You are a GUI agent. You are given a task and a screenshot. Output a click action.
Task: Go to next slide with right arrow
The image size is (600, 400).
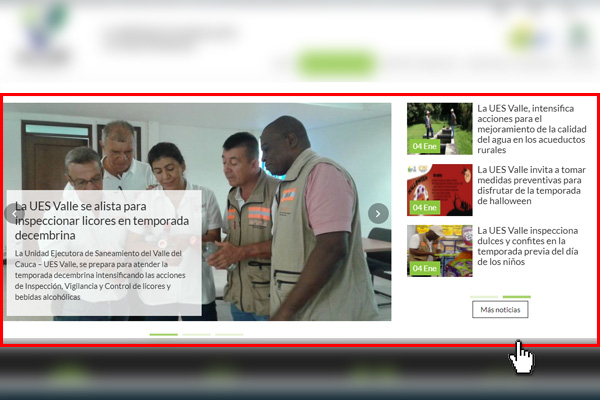click(x=378, y=214)
